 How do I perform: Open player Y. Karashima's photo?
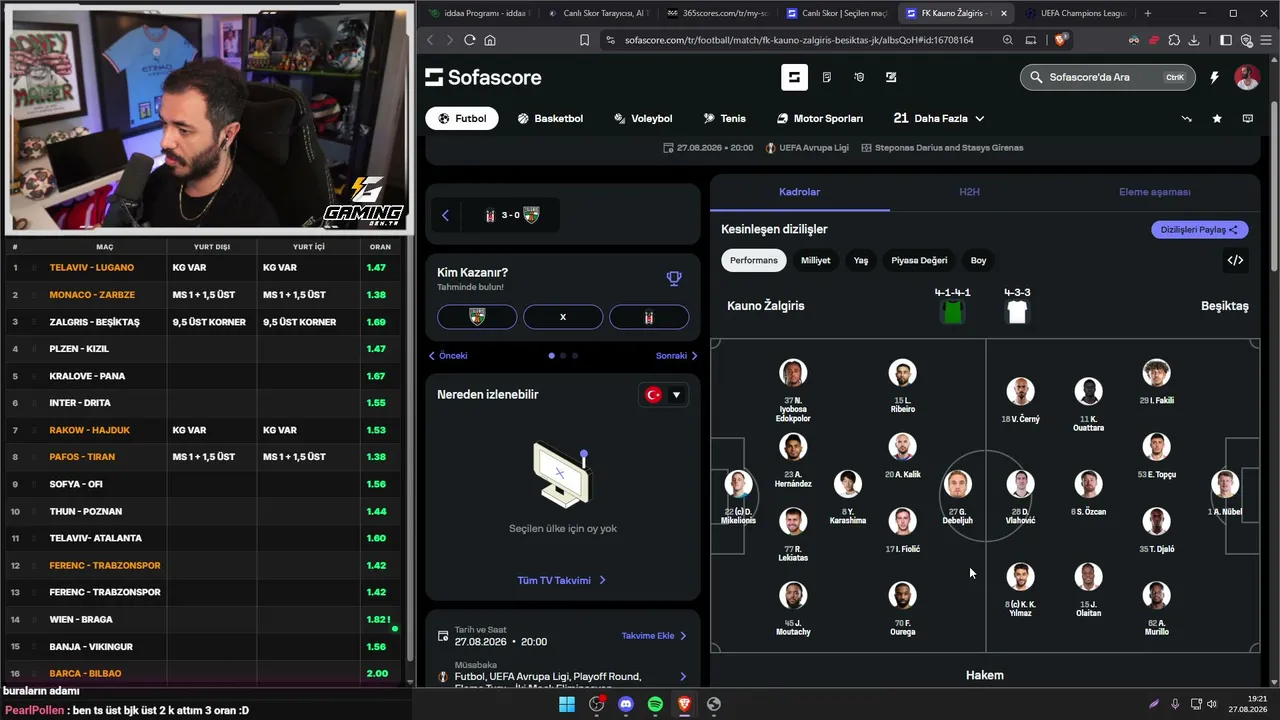point(848,484)
